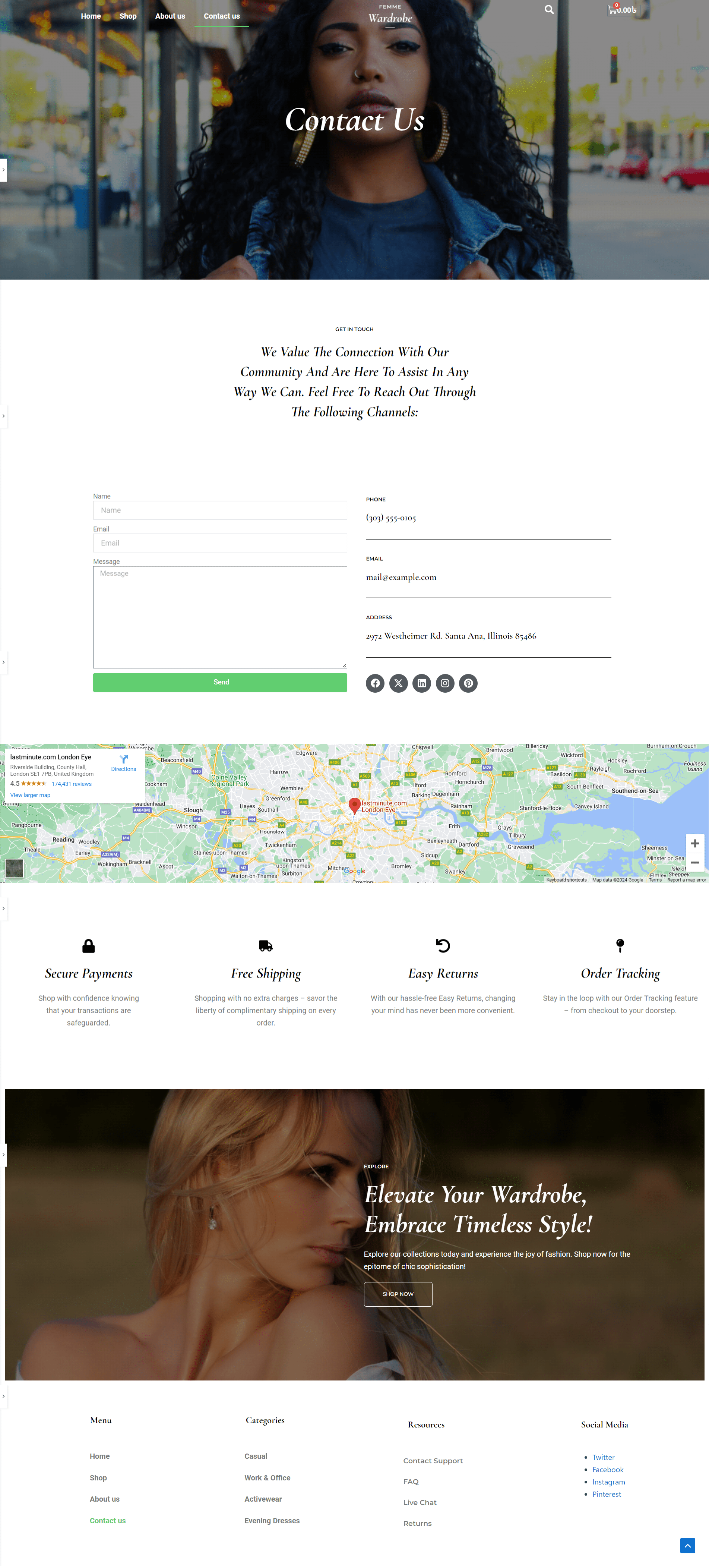Open the Activewear category link
The height and width of the screenshot is (1568, 709).
coord(263,1499)
